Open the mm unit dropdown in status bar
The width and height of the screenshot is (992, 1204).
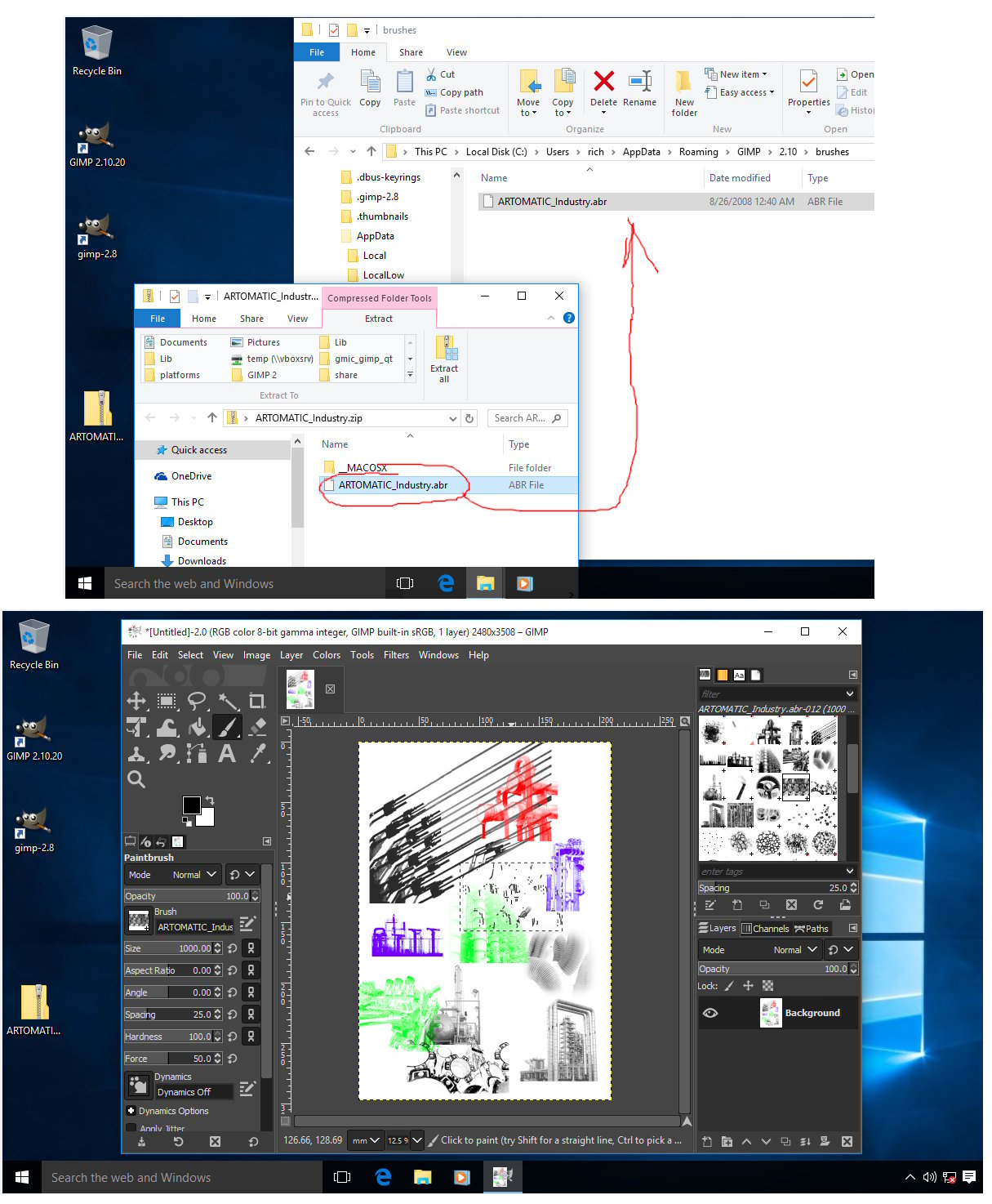click(366, 1141)
